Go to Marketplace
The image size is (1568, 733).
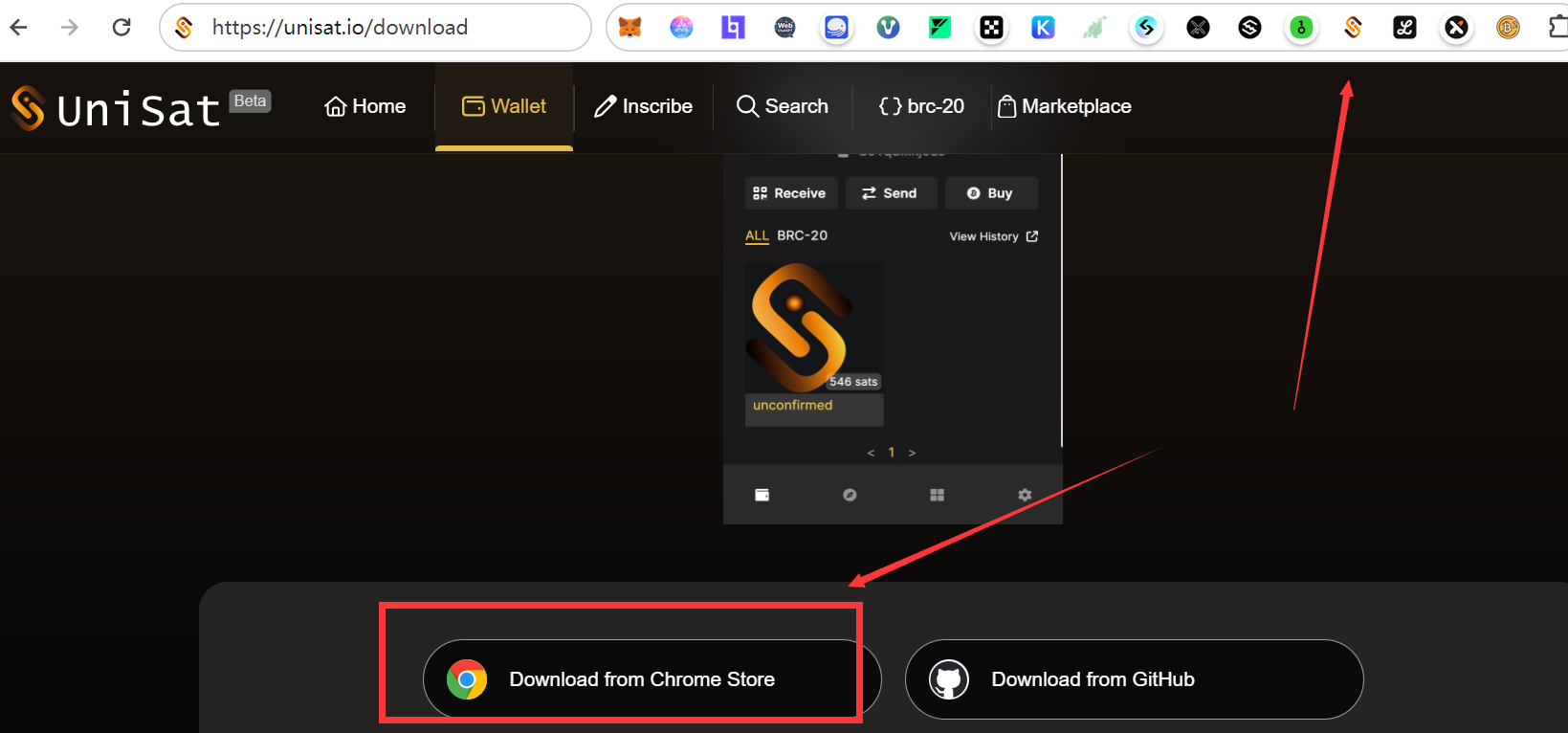click(1064, 106)
